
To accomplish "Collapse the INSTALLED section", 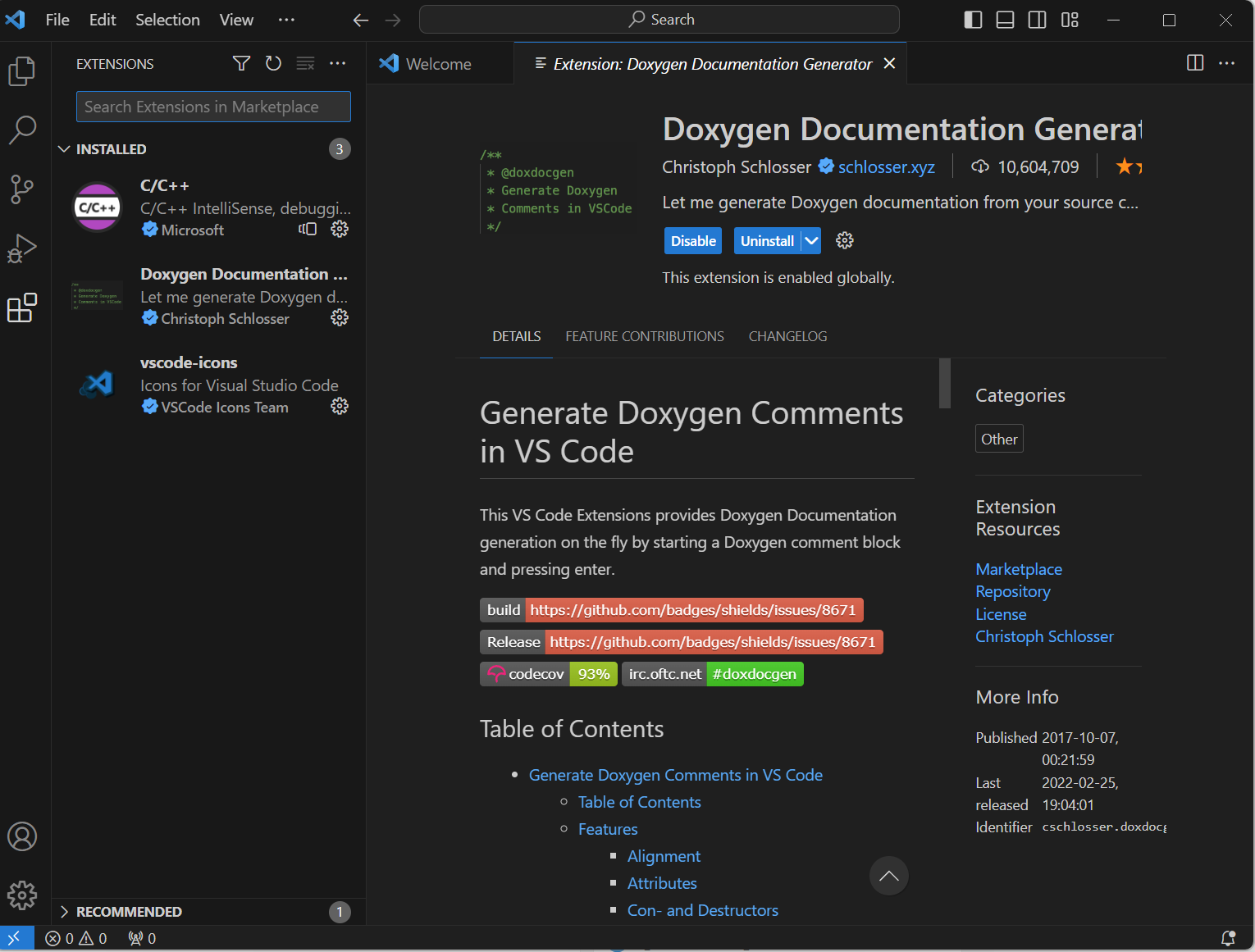I will 208,148.
